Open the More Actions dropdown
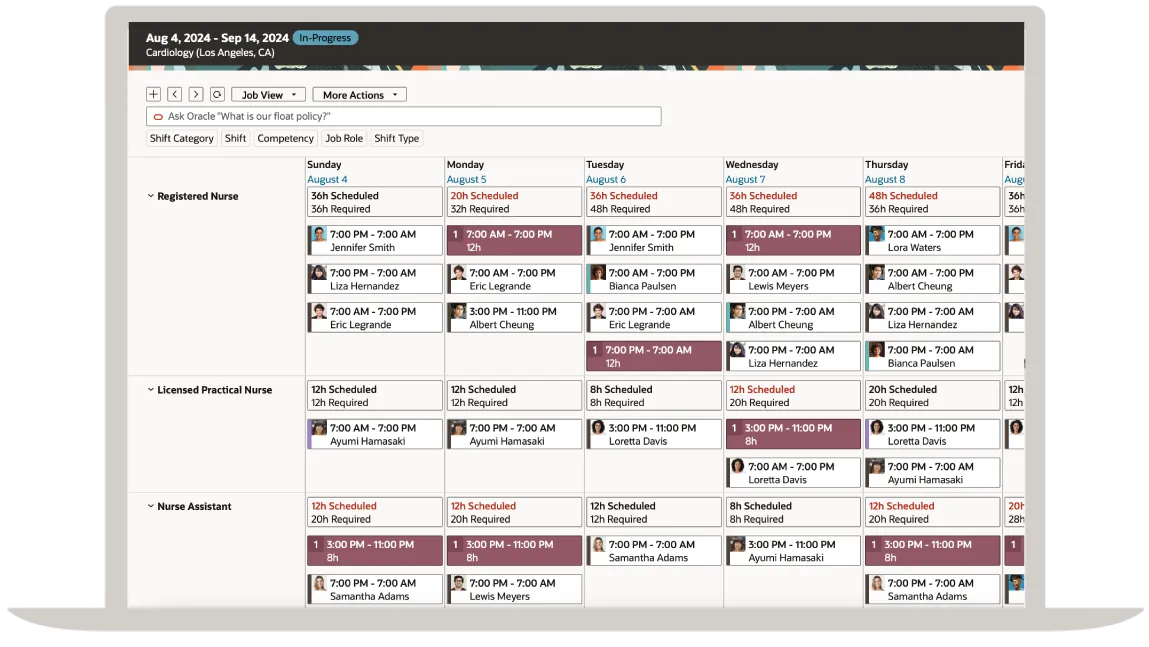Screen dimensions: 1149x647 pyautogui.click(x=359, y=95)
